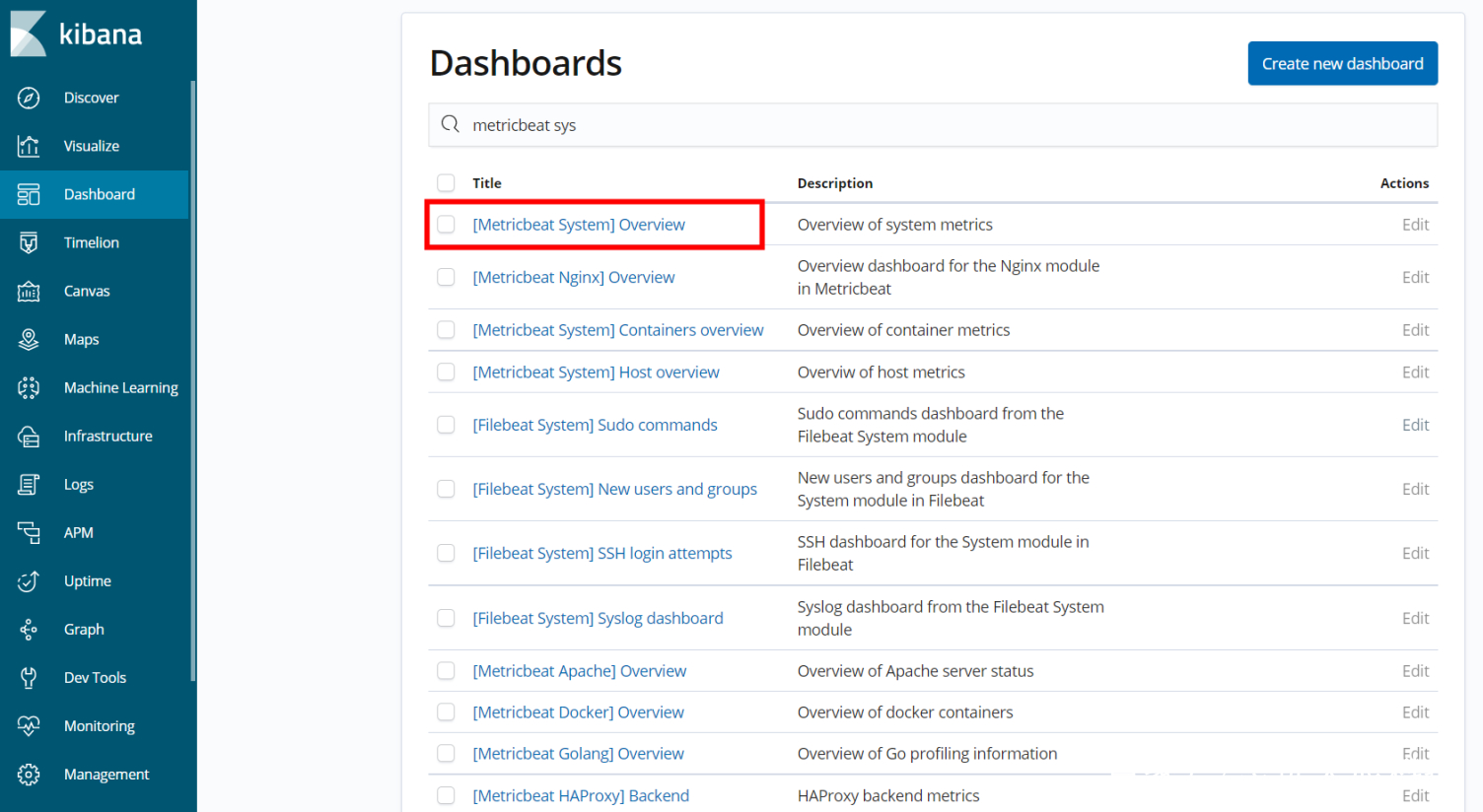Click Edit for Nginx Overview row

pyautogui.click(x=1415, y=277)
